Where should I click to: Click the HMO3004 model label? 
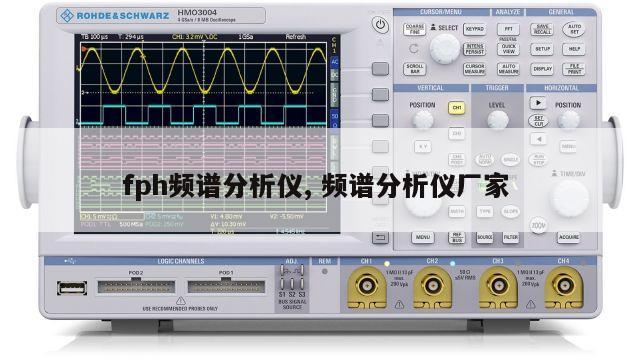pos(197,13)
